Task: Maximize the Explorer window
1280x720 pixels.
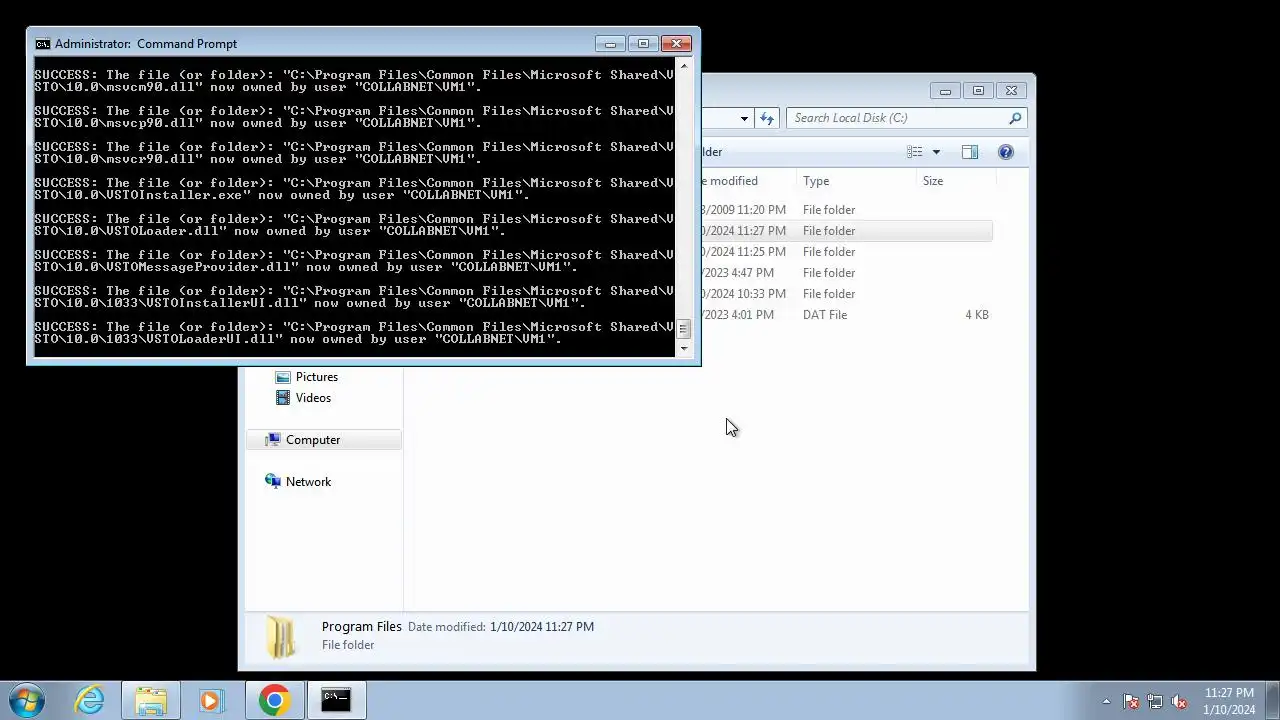Action: click(978, 91)
